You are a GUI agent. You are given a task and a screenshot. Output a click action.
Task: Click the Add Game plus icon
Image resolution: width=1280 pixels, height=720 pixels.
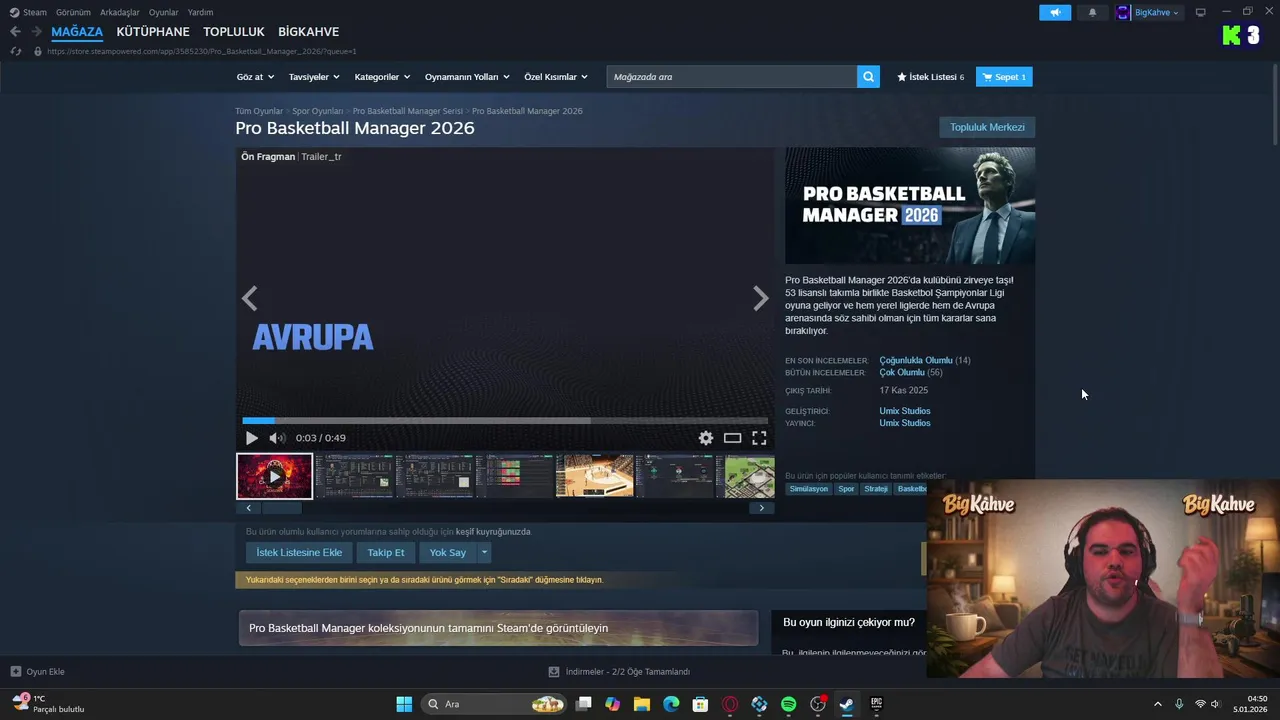pyautogui.click(x=16, y=672)
